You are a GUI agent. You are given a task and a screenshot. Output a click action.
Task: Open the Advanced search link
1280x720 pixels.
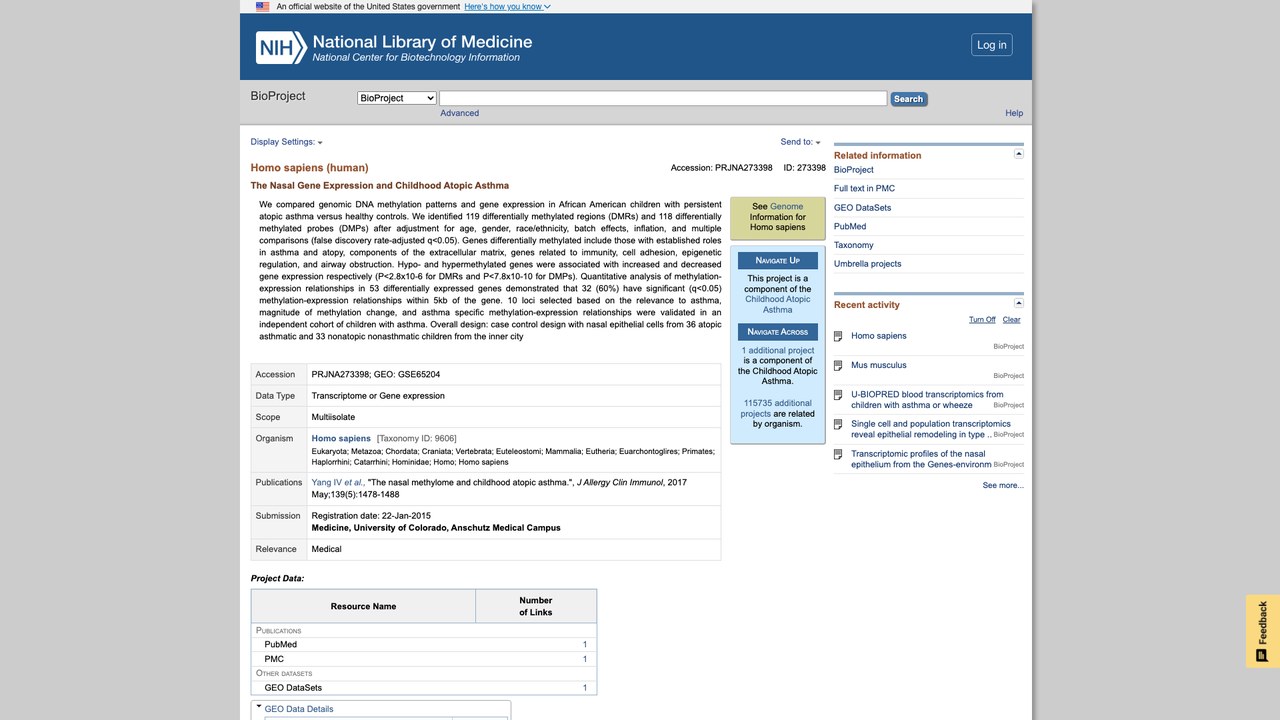(x=460, y=113)
